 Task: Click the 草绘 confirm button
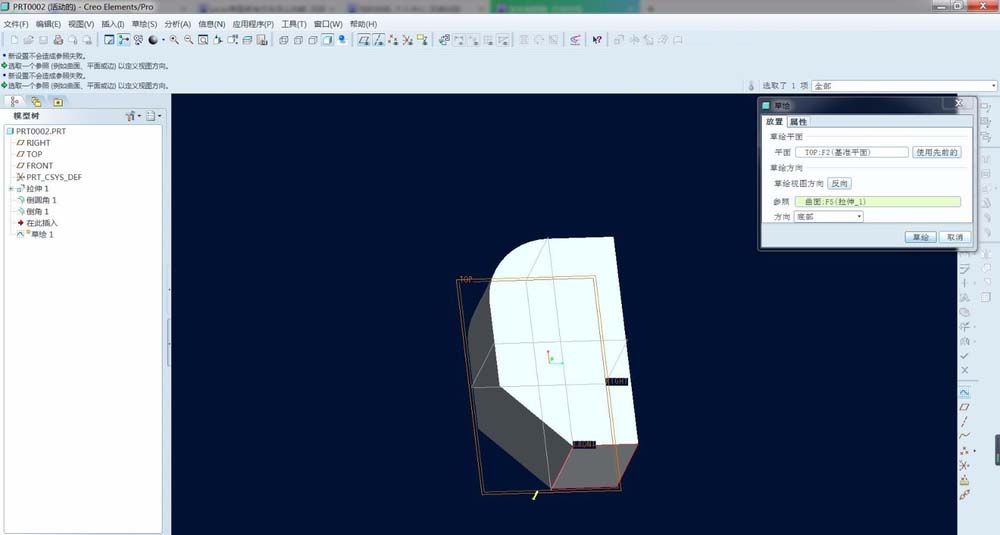[920, 237]
